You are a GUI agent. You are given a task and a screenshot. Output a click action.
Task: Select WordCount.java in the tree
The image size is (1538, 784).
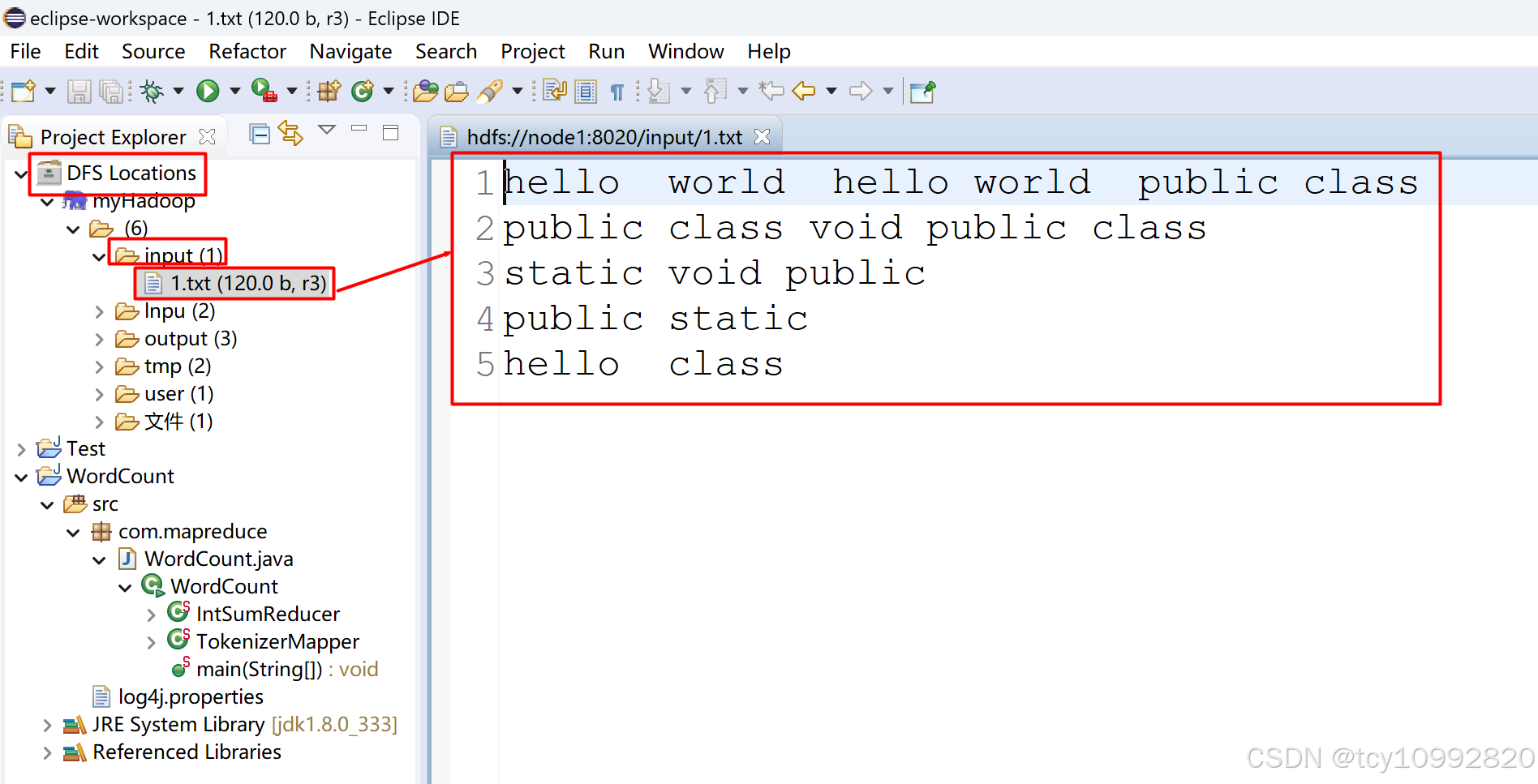coord(217,559)
